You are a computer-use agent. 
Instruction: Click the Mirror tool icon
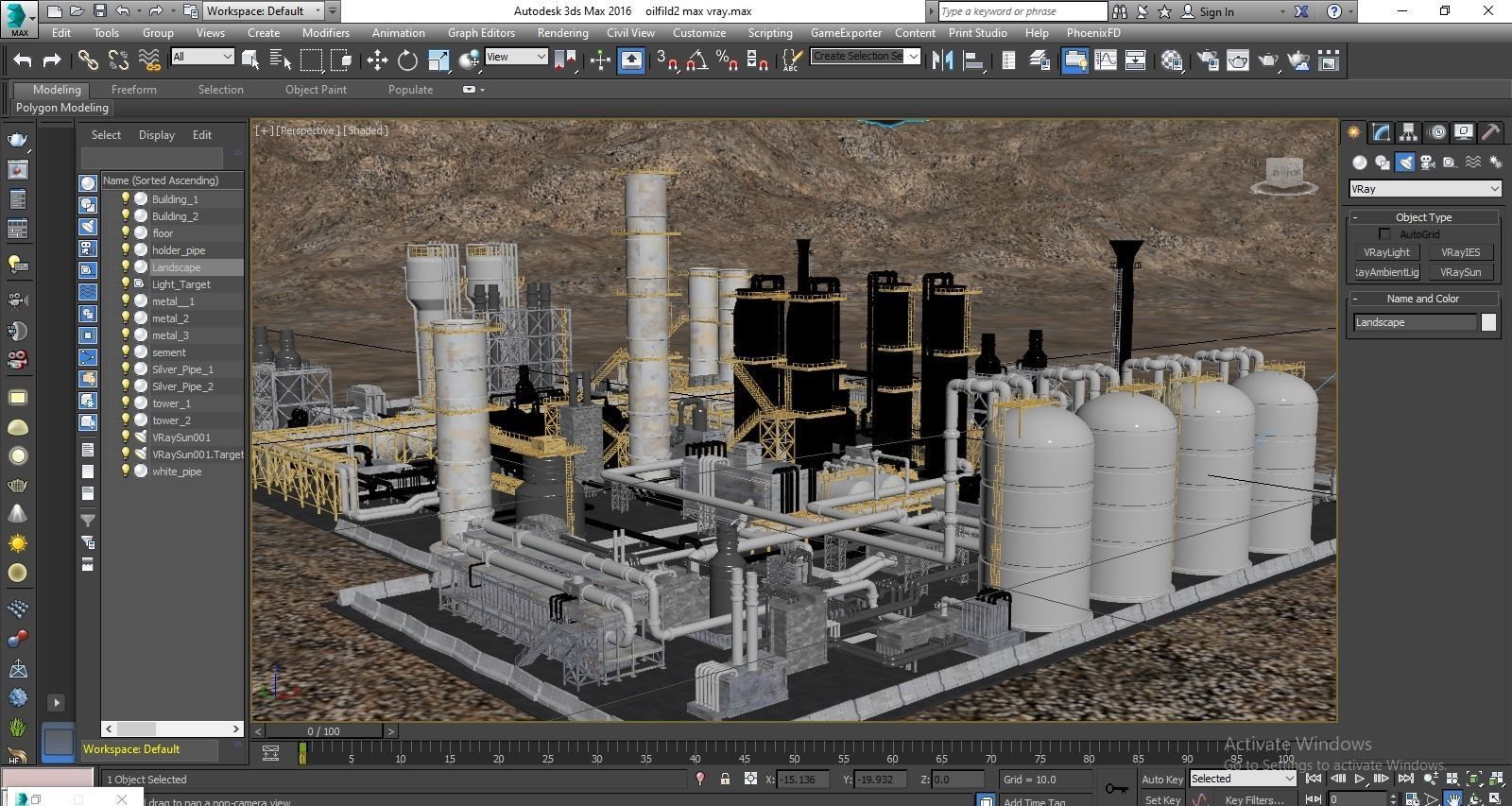[x=942, y=60]
